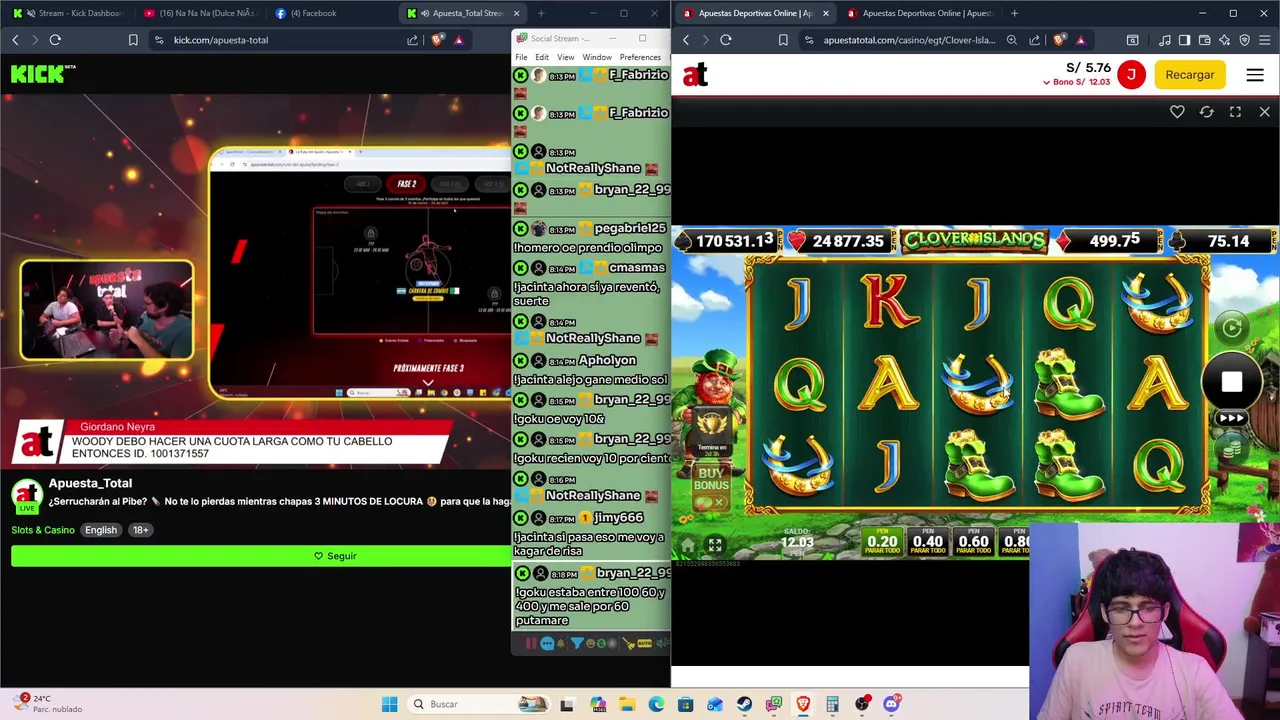Open Social Stream Window menu
The image size is (1280, 720).
coord(597,57)
